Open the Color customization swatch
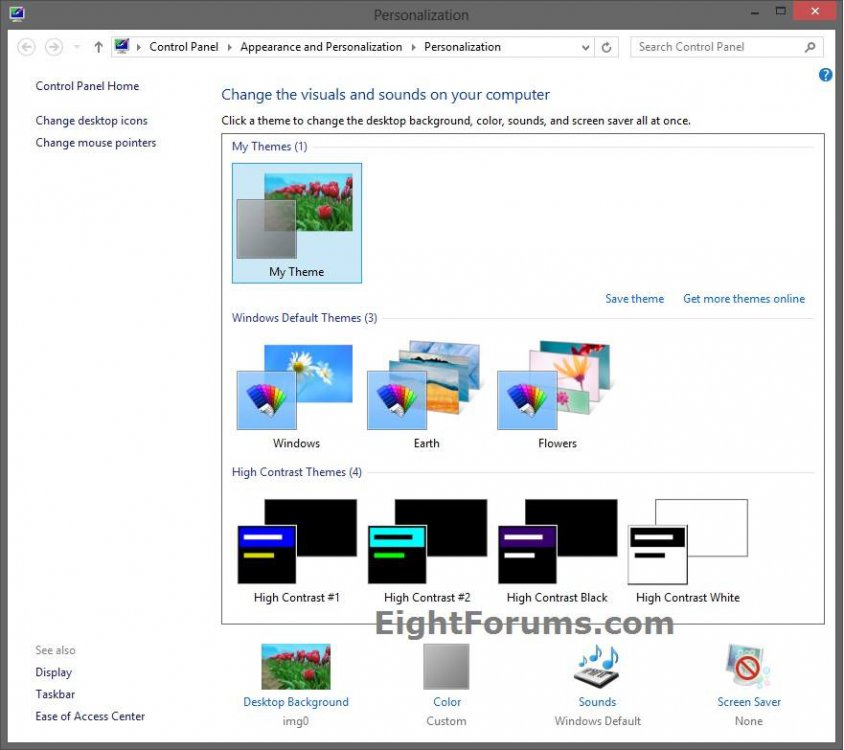 point(446,664)
